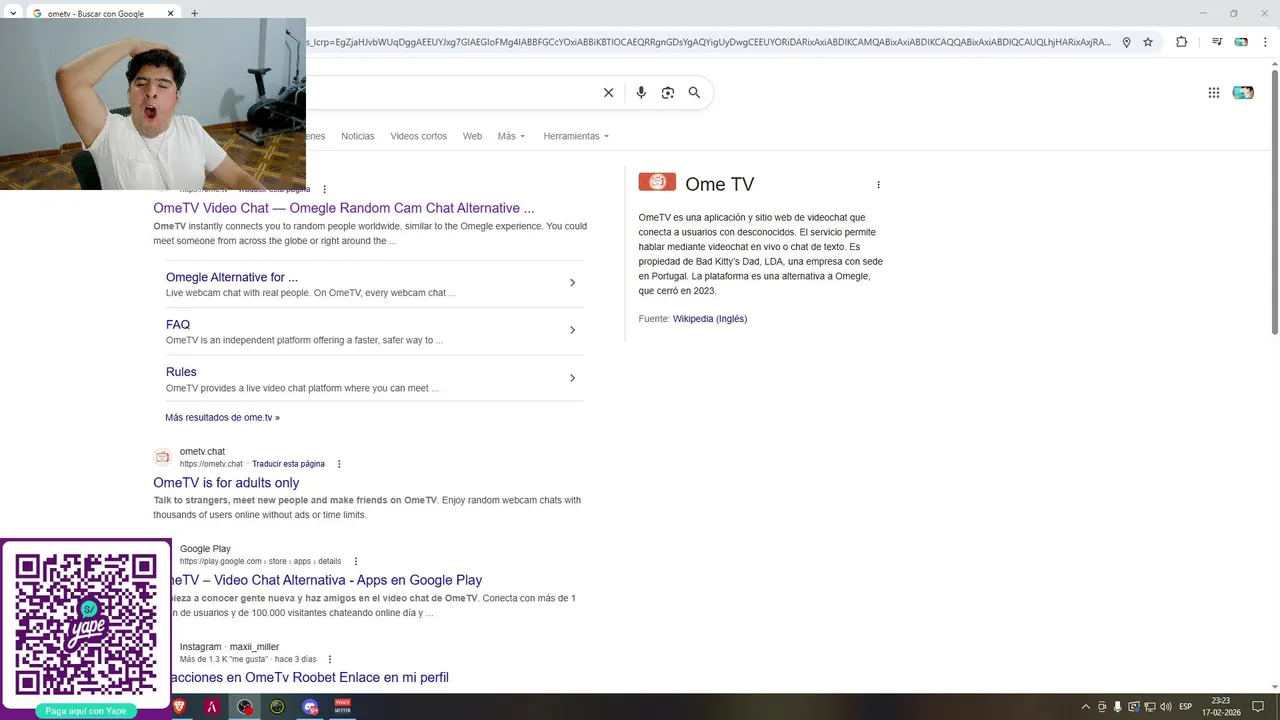Close the ometv - Buscar con Google tab
The image size is (1280, 720).
pyautogui.click(x=171, y=14)
